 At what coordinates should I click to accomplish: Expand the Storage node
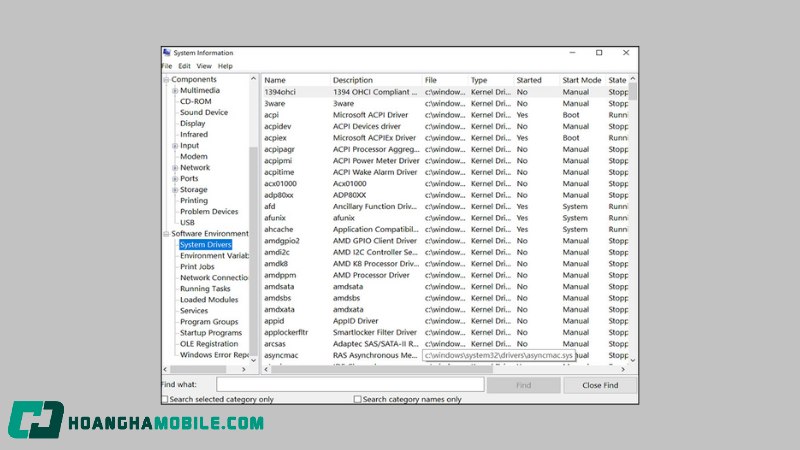tap(175, 190)
